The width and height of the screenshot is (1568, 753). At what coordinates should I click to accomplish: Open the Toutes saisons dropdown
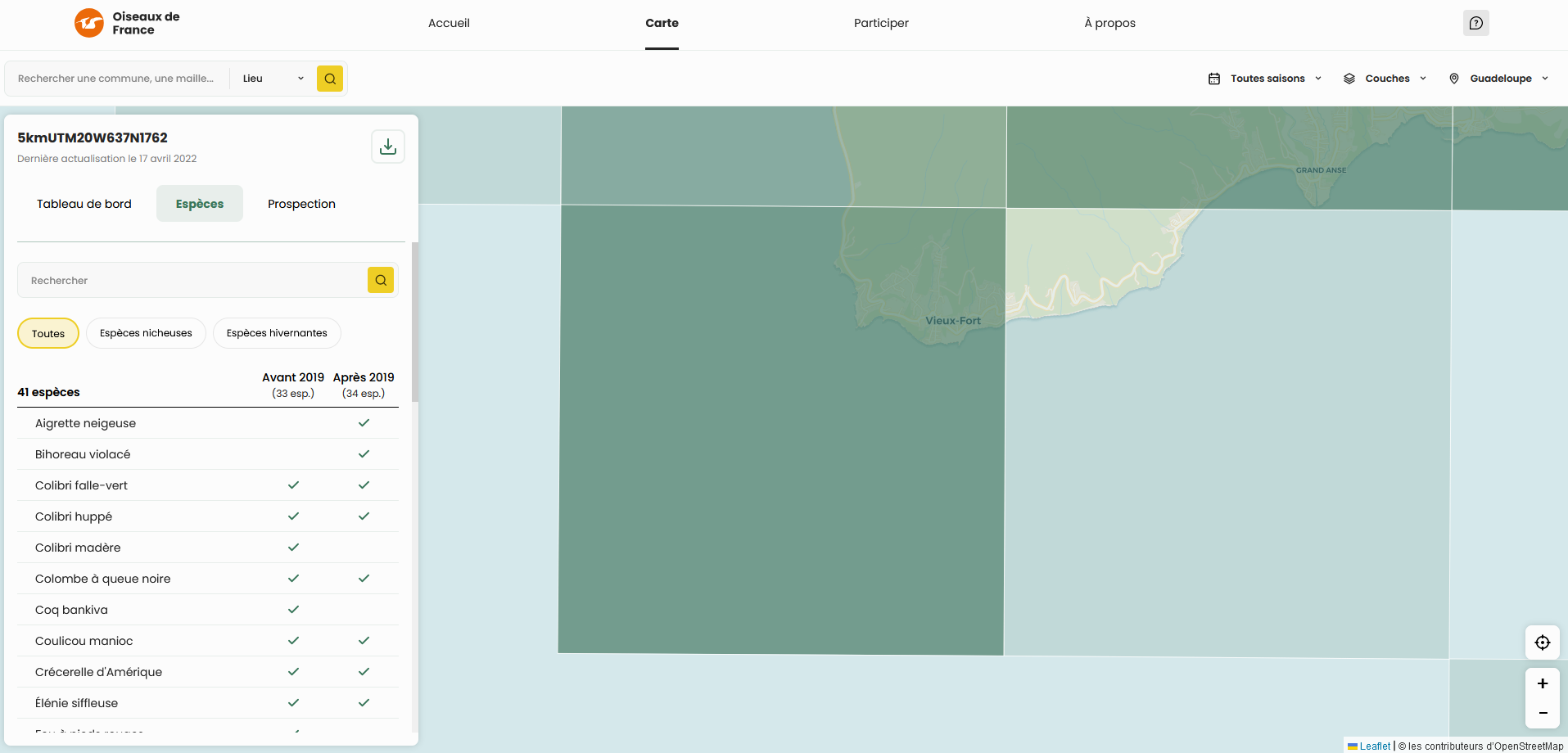[x=1265, y=79]
